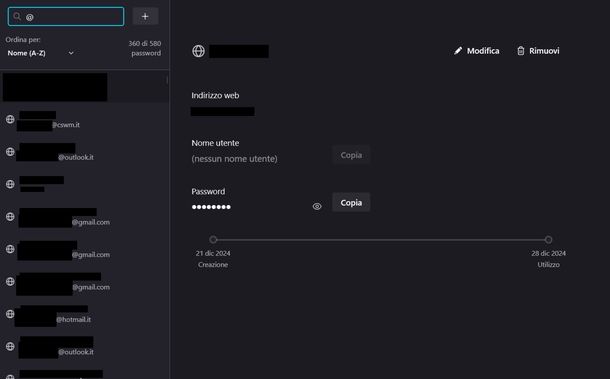
Task: Click globe icon of last @outlook.it entry
Action: point(10,346)
